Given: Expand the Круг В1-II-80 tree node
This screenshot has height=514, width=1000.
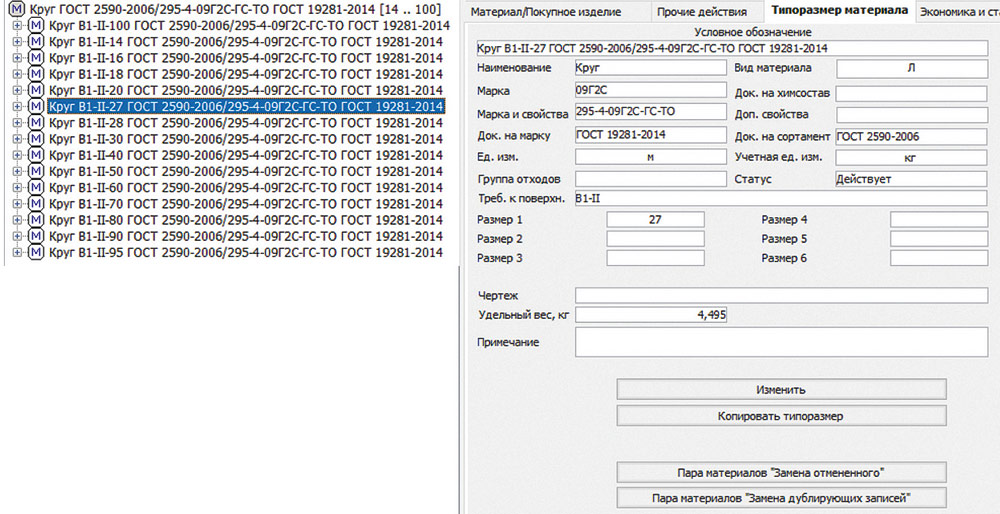Looking at the screenshot, I should pos(18,220).
